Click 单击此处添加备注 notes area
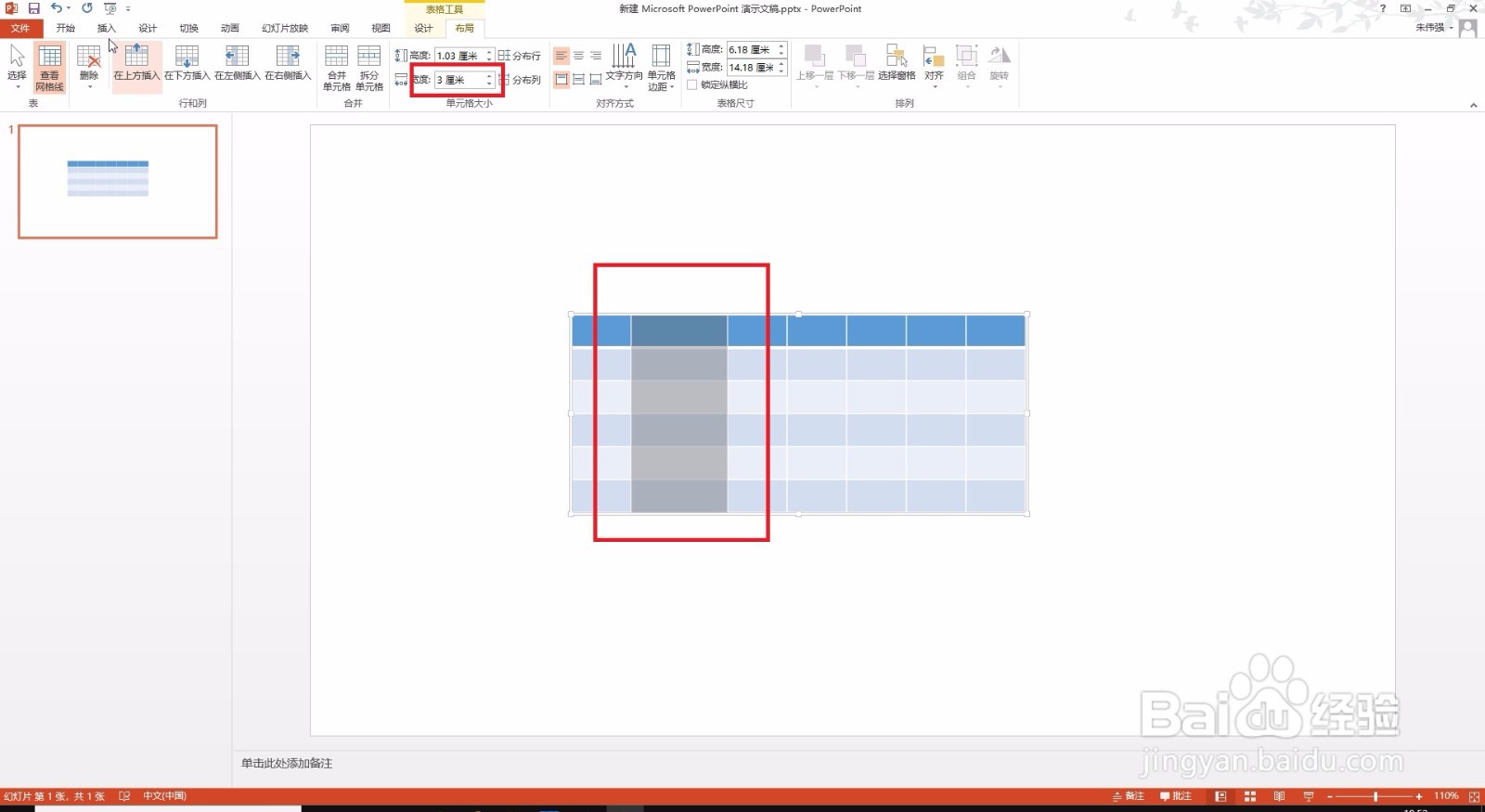1485x812 pixels. [x=287, y=763]
